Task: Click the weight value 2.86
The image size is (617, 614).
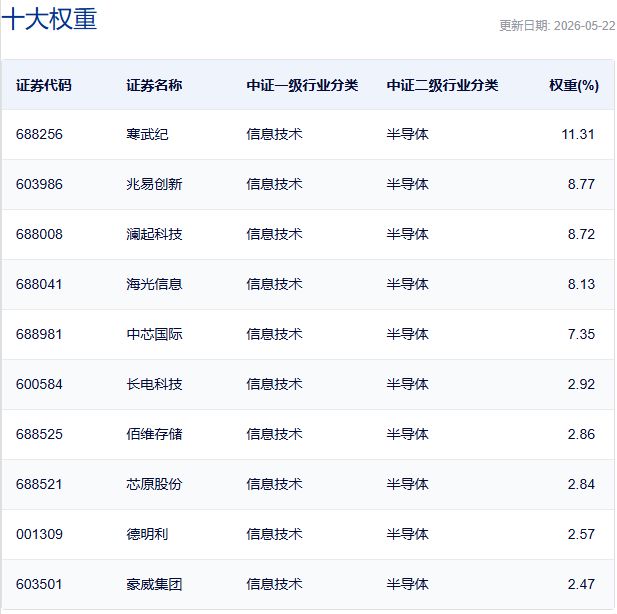Action: point(581,434)
